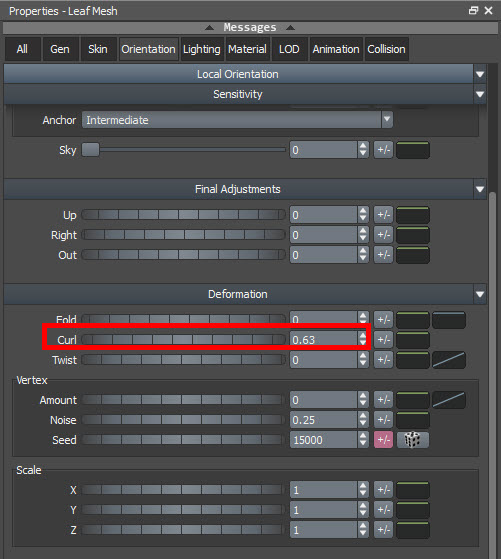501x559 pixels.
Task: Open the Up variance curve box
Action: click(x=413, y=215)
